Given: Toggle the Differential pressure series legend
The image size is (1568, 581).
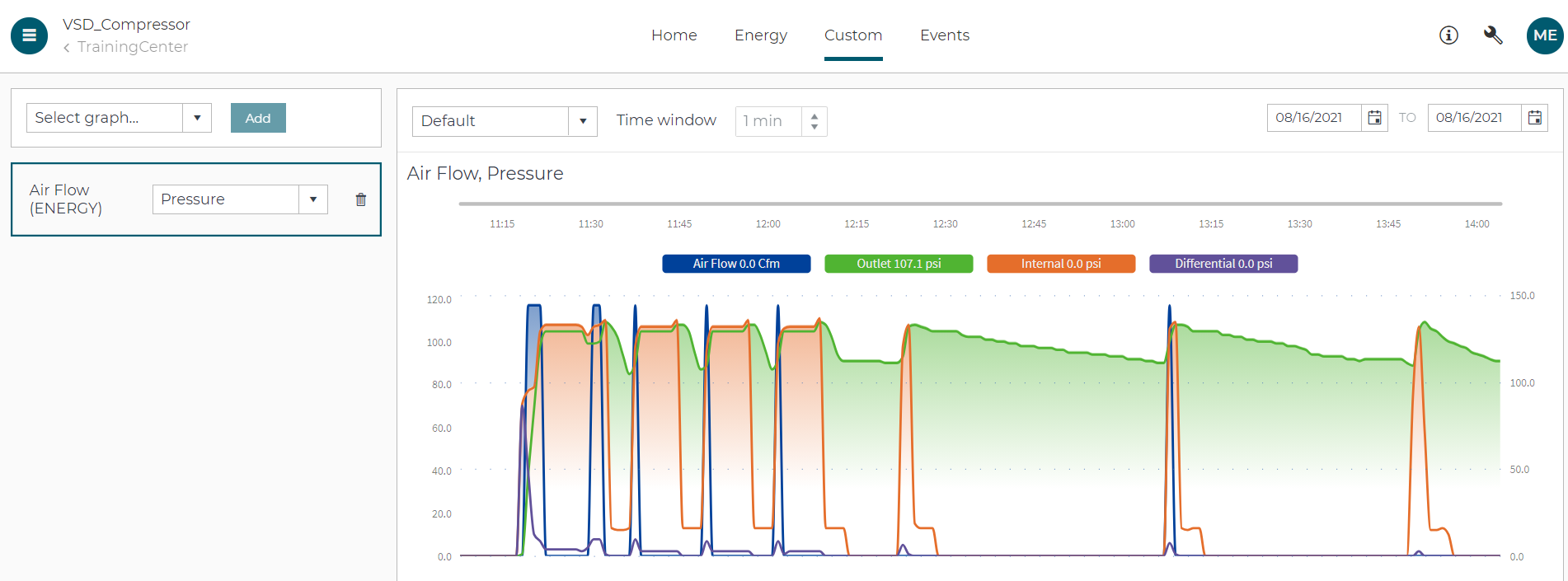Looking at the screenshot, I should (x=1223, y=264).
